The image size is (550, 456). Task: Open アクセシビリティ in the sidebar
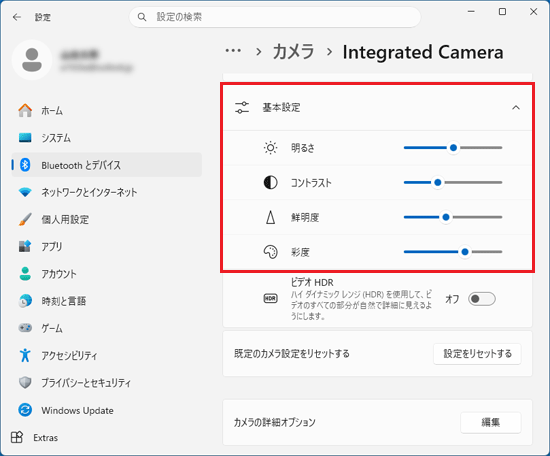coord(107,355)
